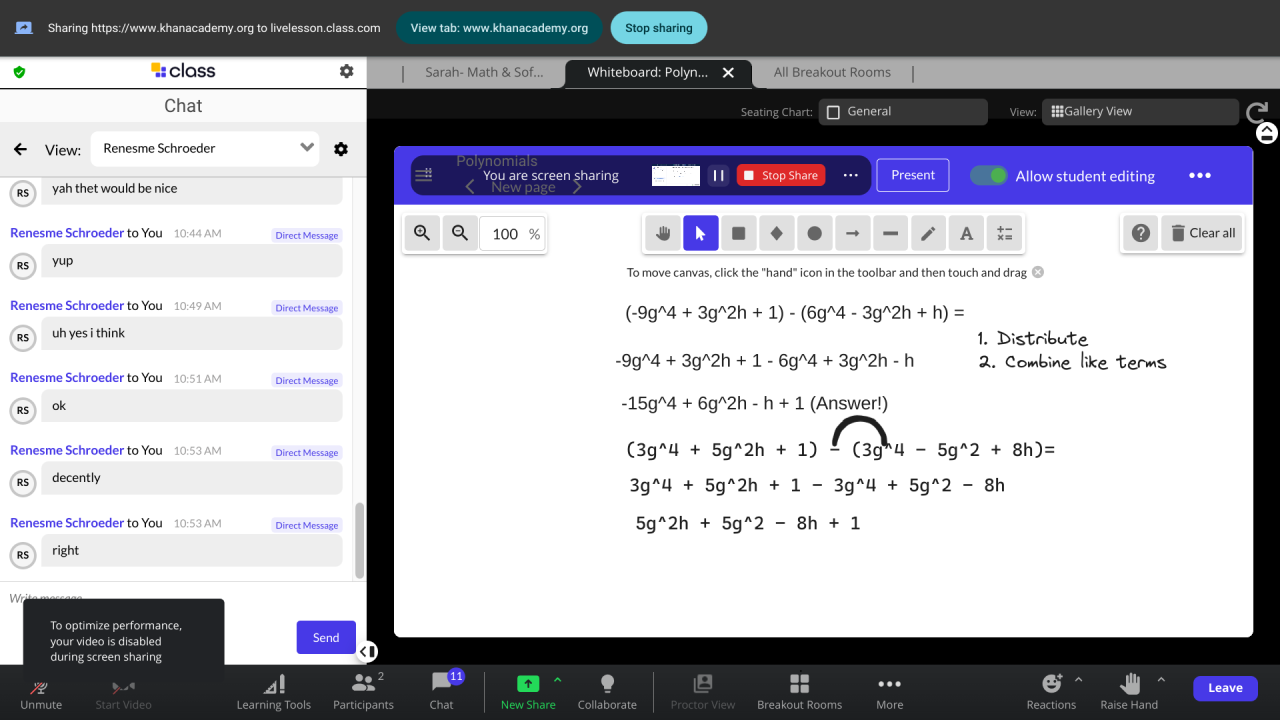Start a New Share
This screenshot has height=720, width=1280.
click(x=528, y=692)
